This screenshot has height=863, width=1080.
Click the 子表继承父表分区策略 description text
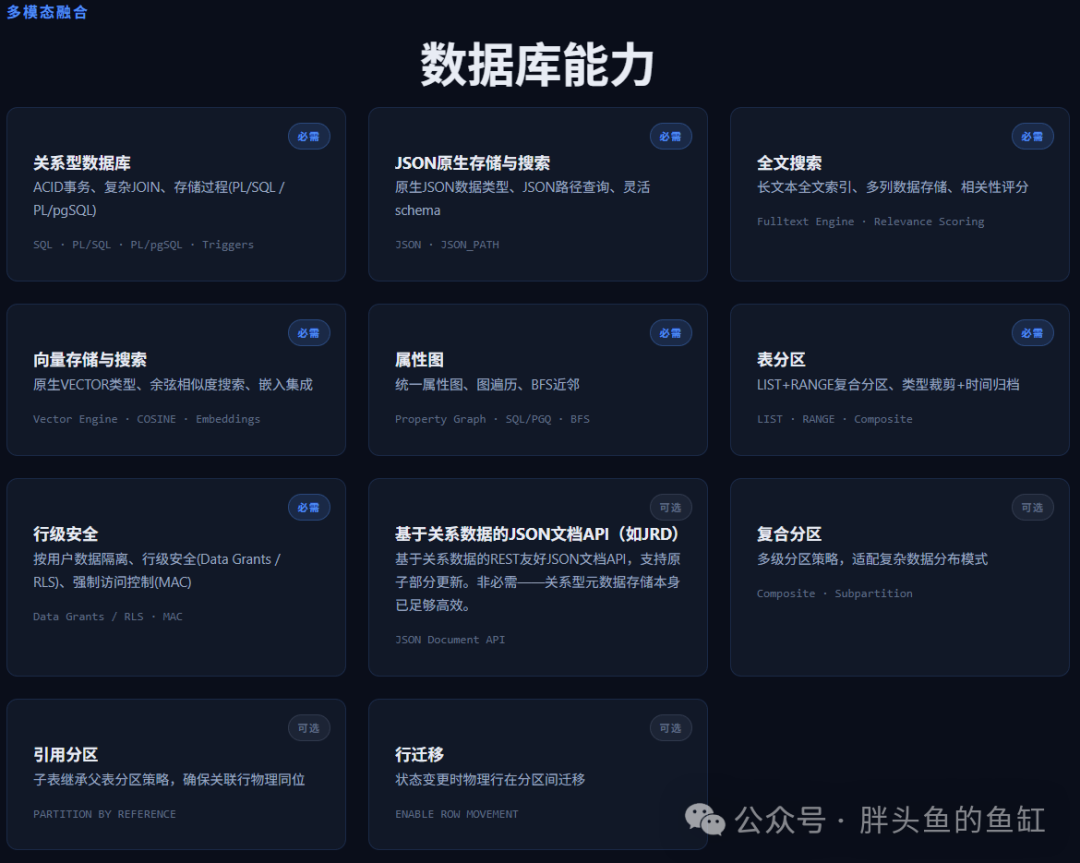pos(169,780)
